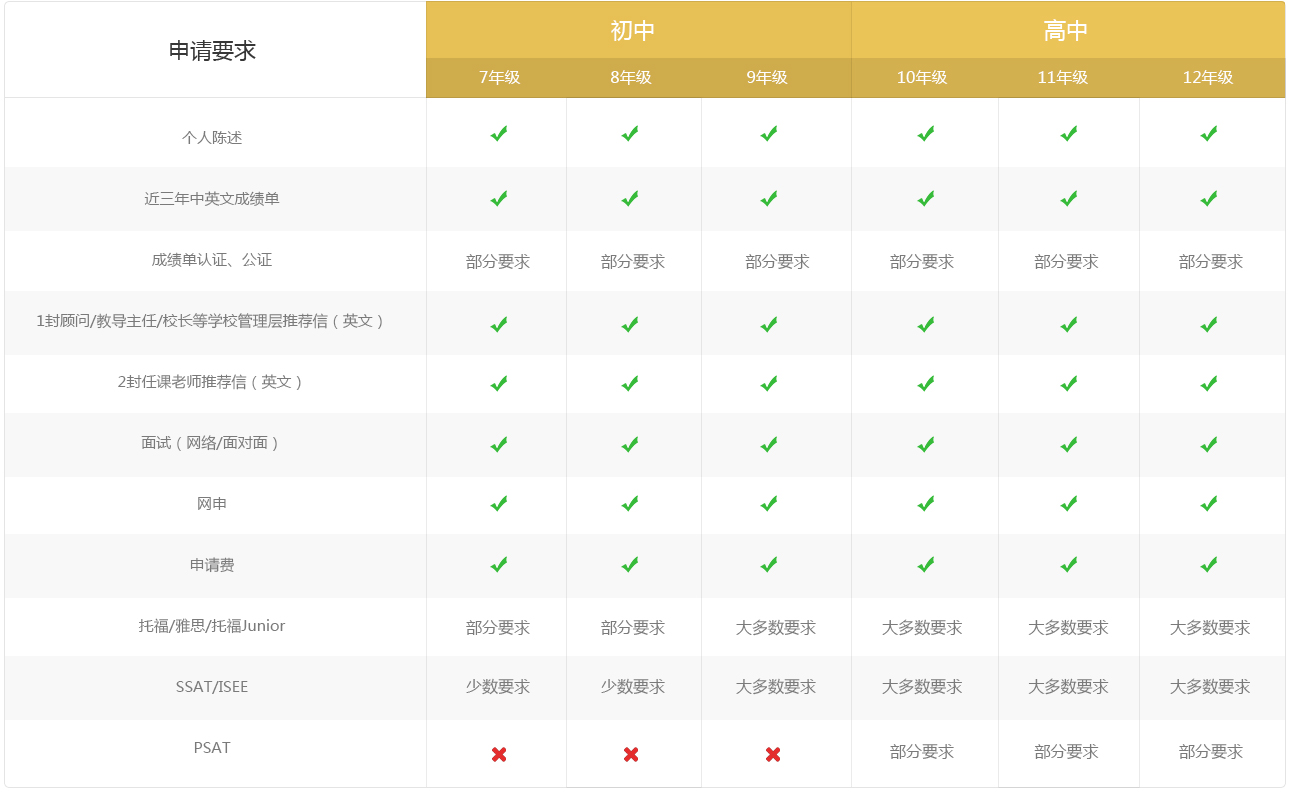Click the 面试 checkmark under 11年级
This screenshot has width=1292, height=792.
1069,444
